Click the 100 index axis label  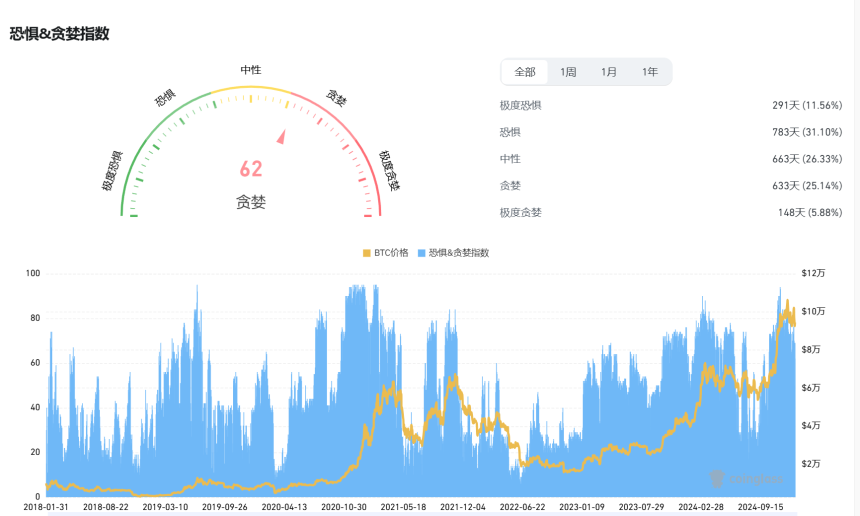(33, 273)
